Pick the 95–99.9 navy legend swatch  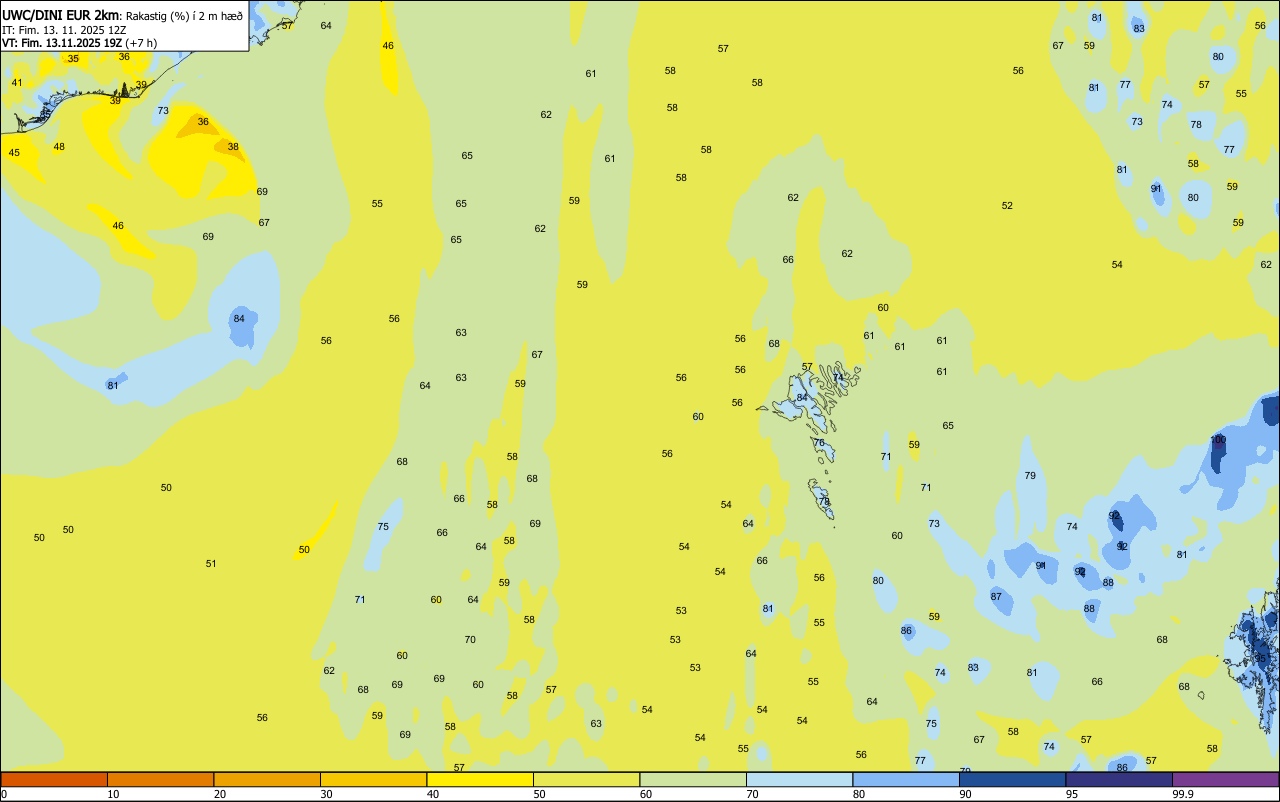[x=1119, y=779]
